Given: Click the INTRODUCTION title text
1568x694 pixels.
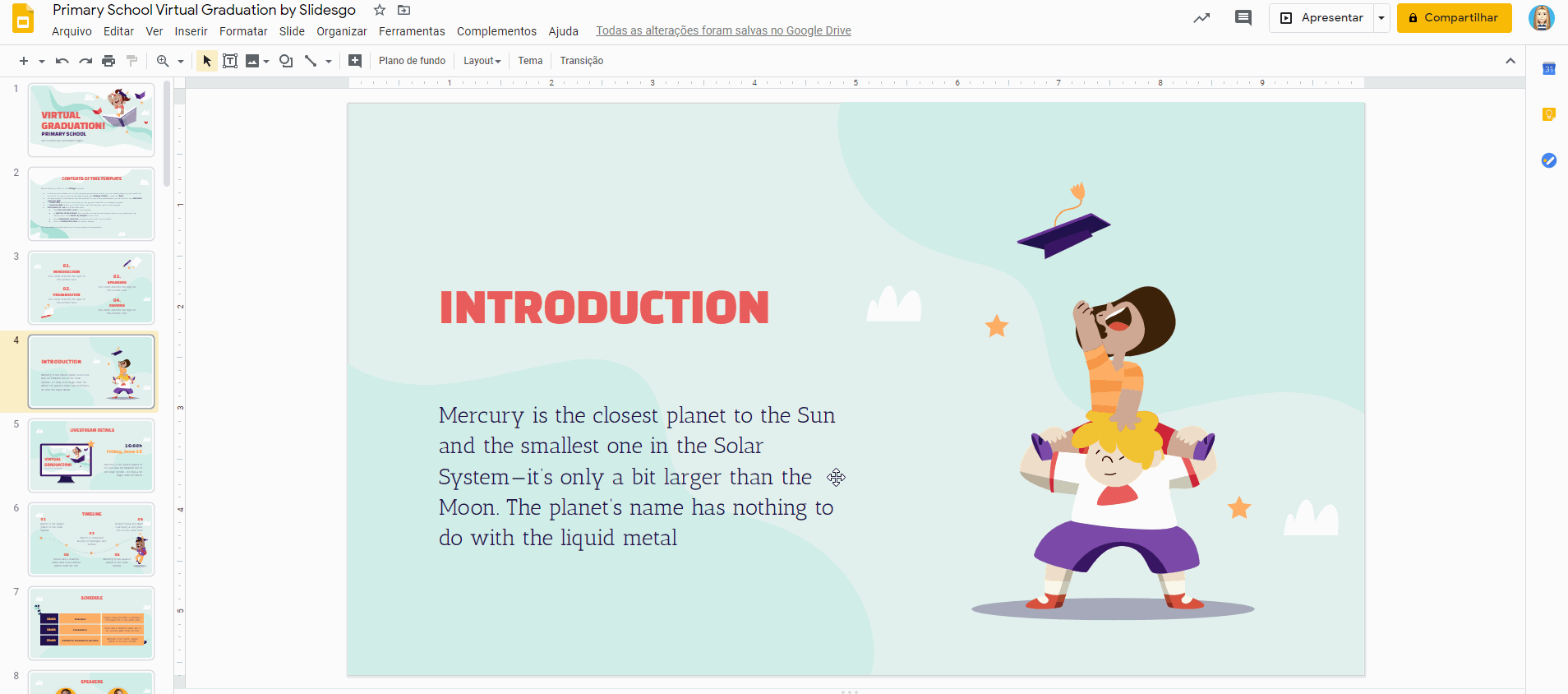Looking at the screenshot, I should [x=604, y=308].
